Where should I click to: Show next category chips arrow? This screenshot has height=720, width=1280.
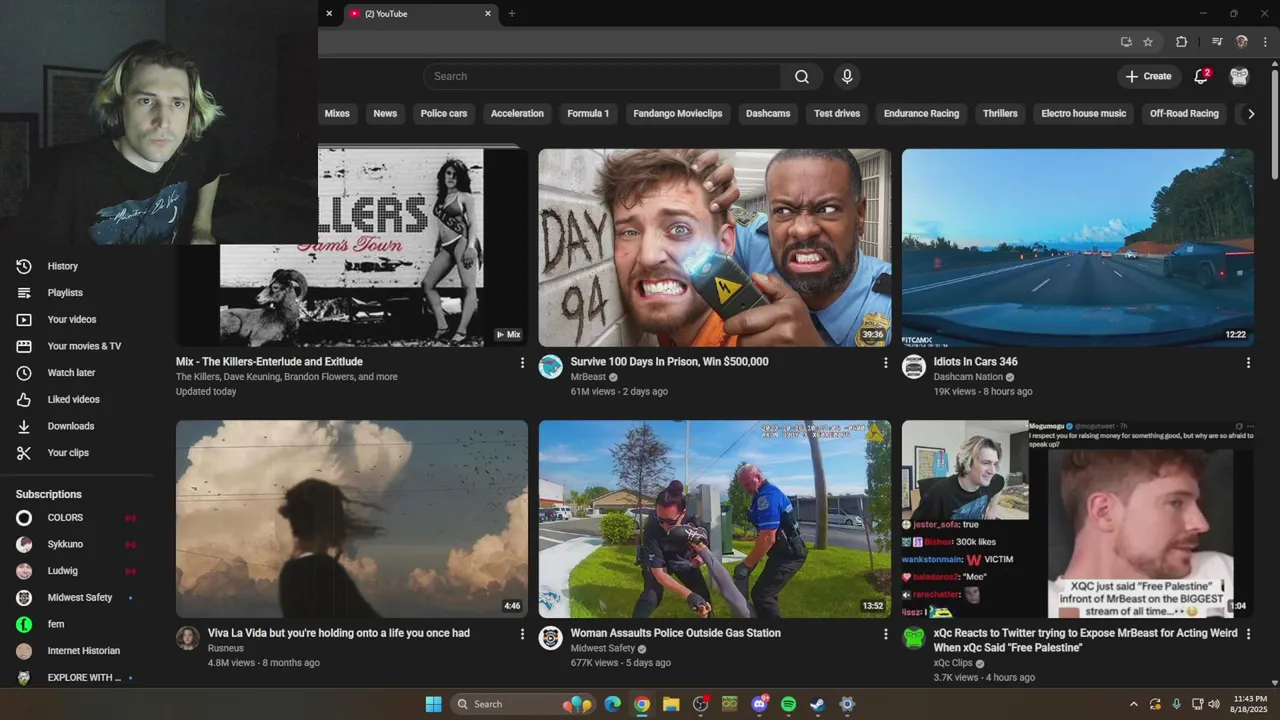click(x=1250, y=114)
